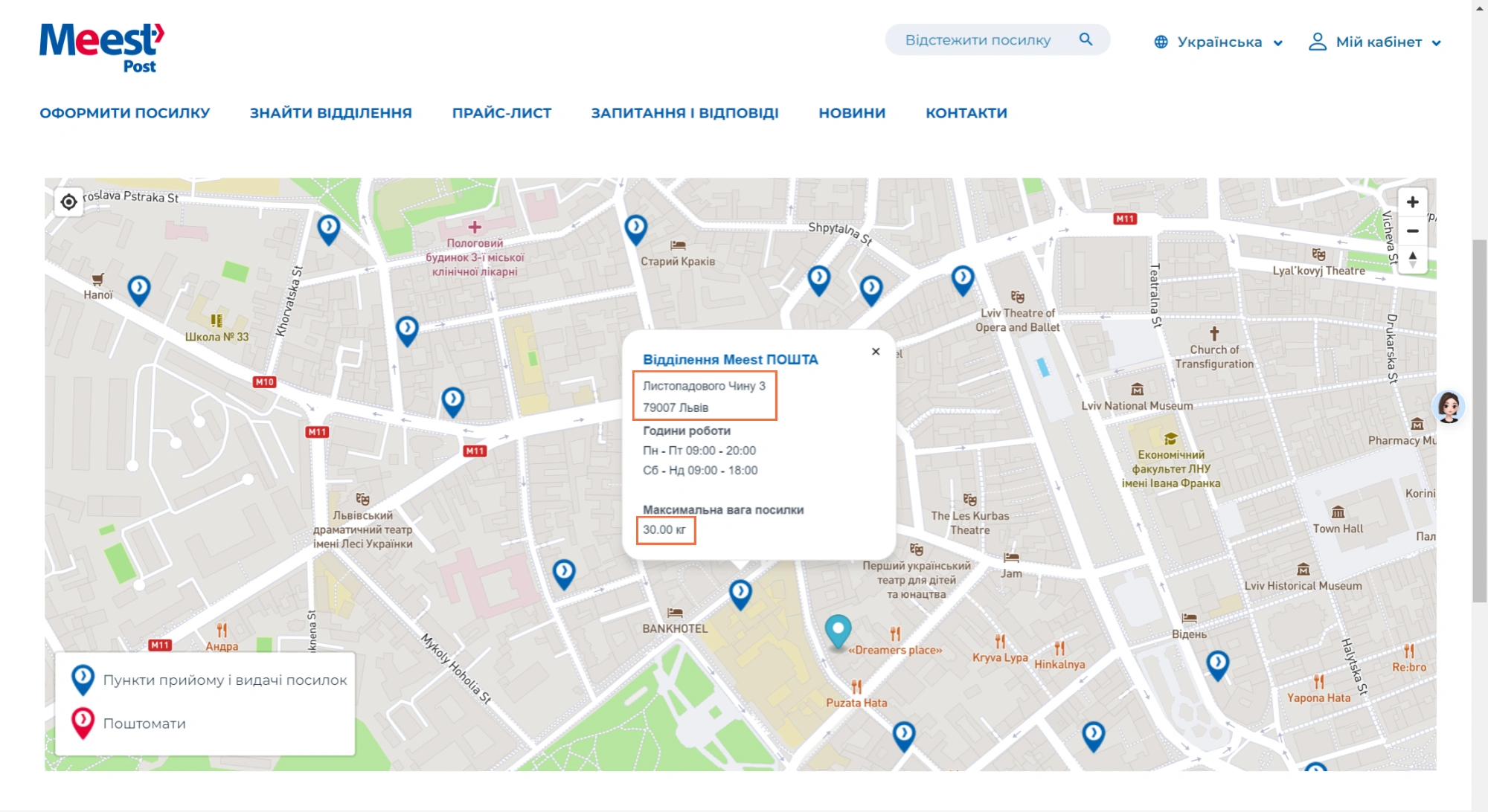Viewport: 1488px width, 812px height.
Task: Select the branch marker above BANKHOTEL
Action: point(564,574)
